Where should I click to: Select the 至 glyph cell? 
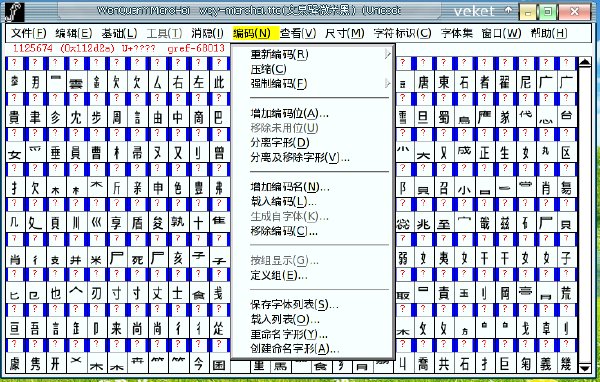pos(444,223)
